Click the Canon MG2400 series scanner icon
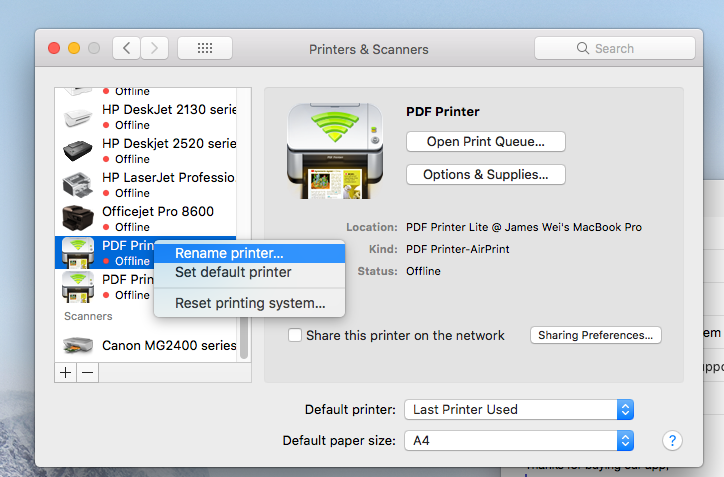This screenshot has height=477, width=724. pyautogui.click(x=78, y=345)
